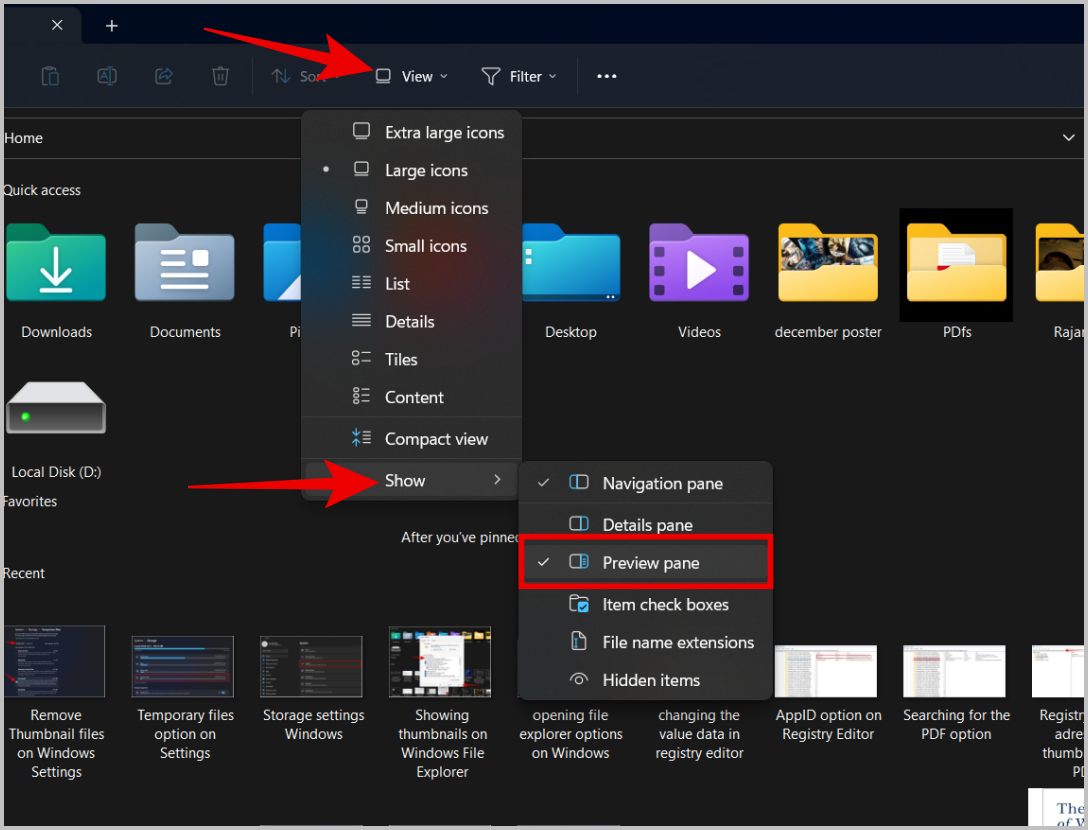Screen dimensions: 1088x830
Task: Switch view to Large icons
Action: [426, 170]
